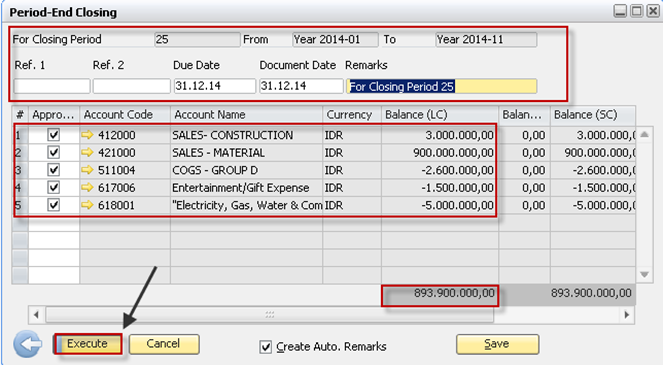
Task: Click the Remarks field
Action: pyautogui.click(x=442, y=86)
